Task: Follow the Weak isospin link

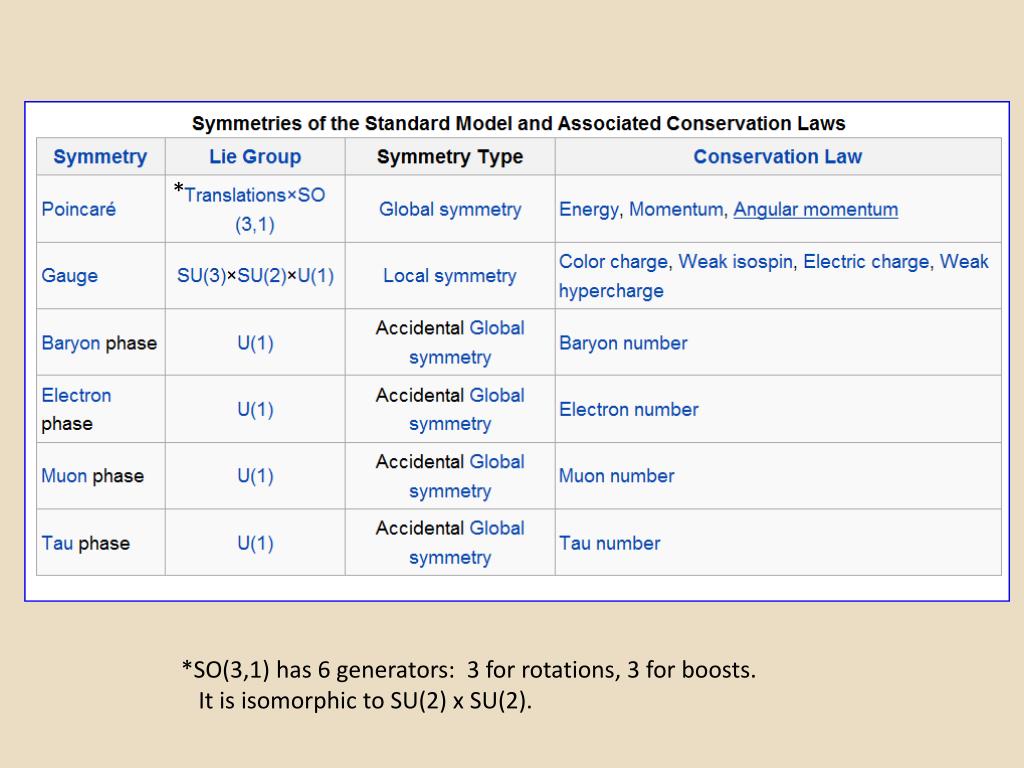Action: (736, 261)
